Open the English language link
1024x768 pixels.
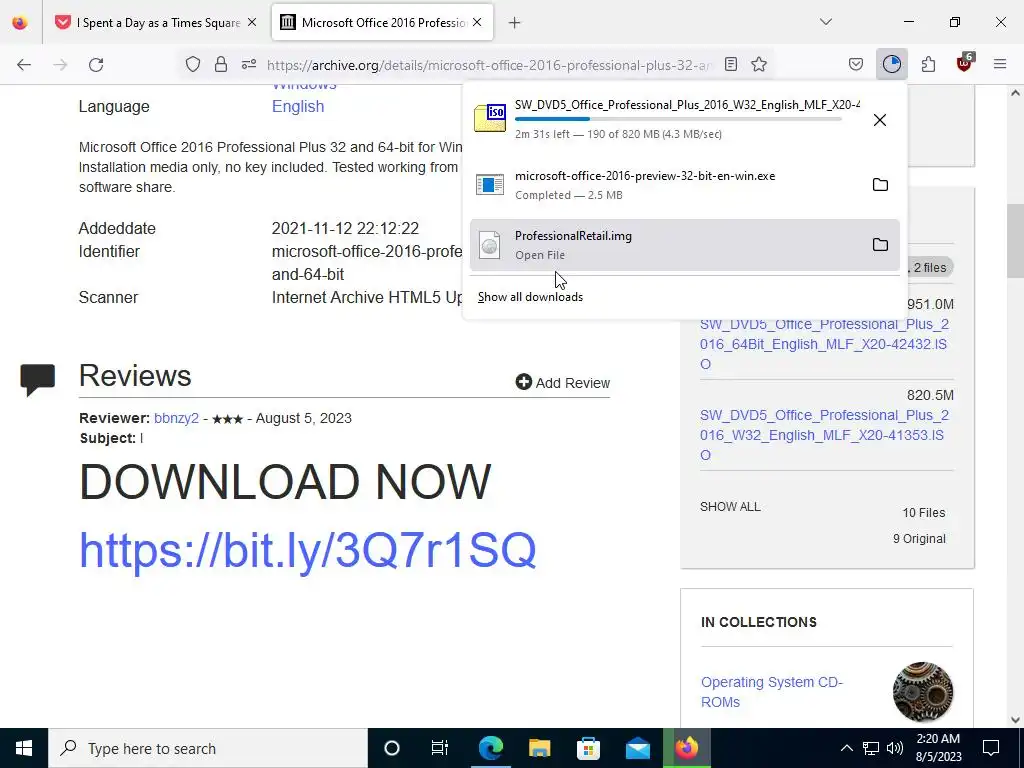point(298,106)
